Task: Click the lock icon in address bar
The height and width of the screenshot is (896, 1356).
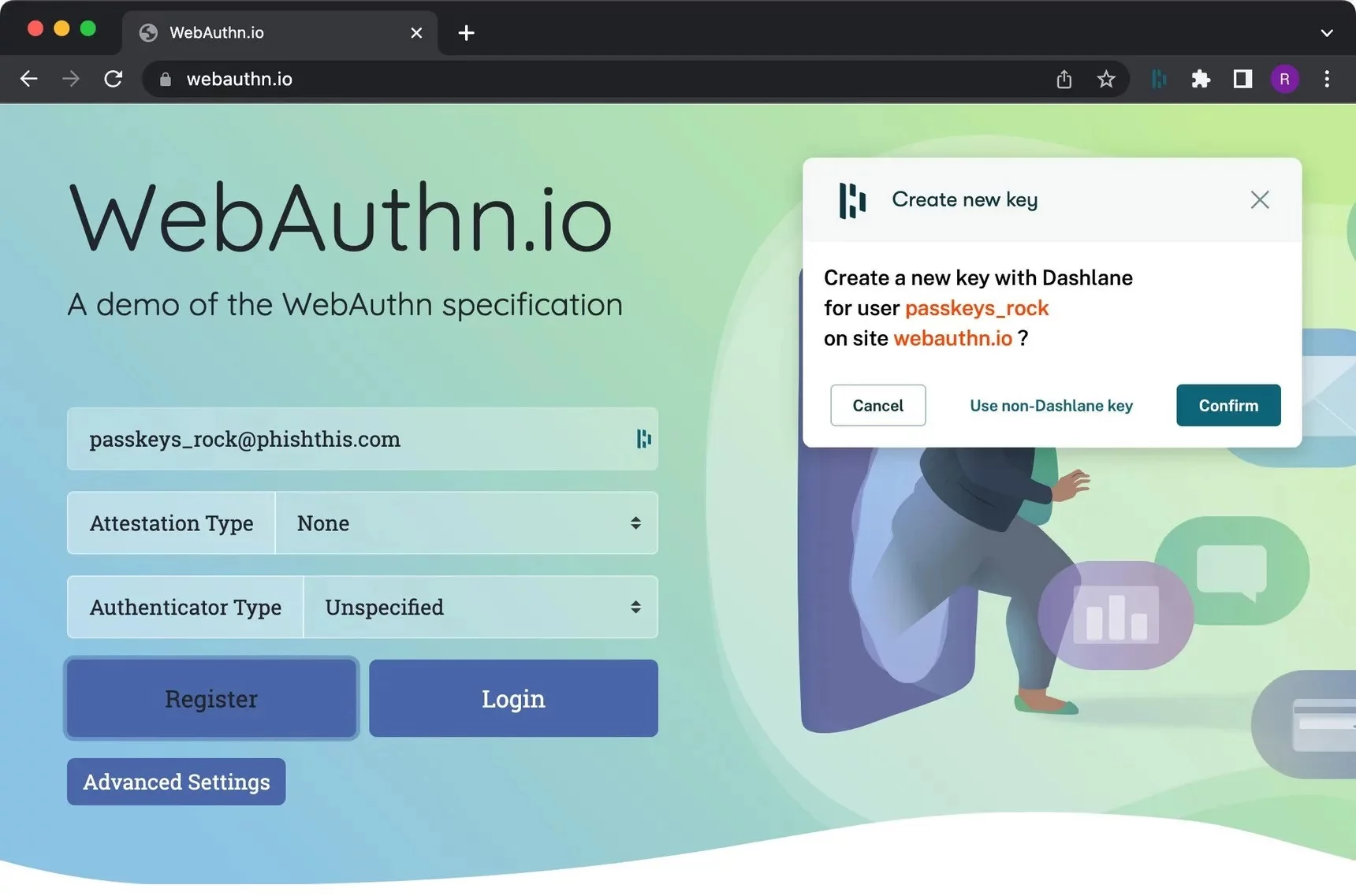Action: 165,80
